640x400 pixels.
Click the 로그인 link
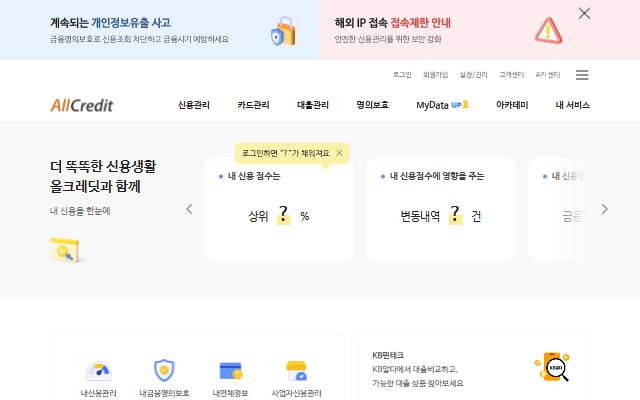402,75
